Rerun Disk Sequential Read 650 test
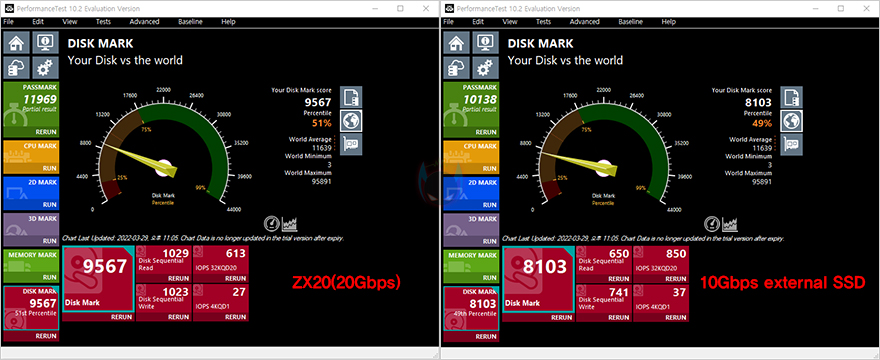880x360 pixels. click(618, 279)
